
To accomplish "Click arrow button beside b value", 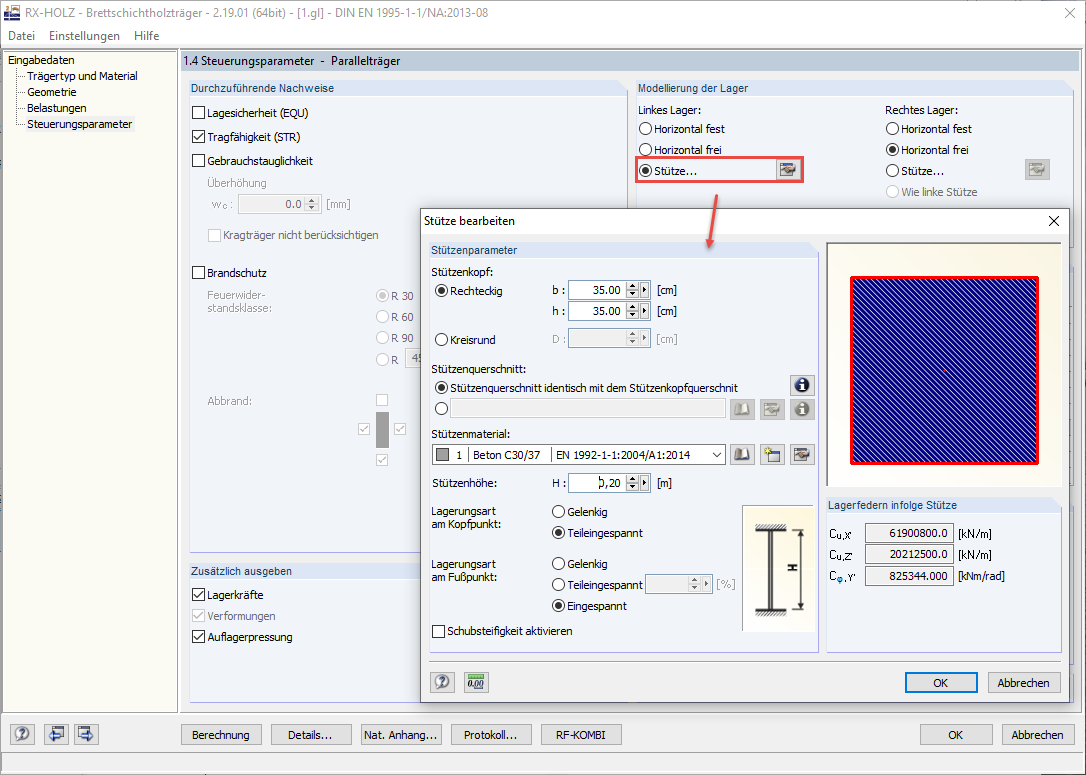I will (x=645, y=290).
